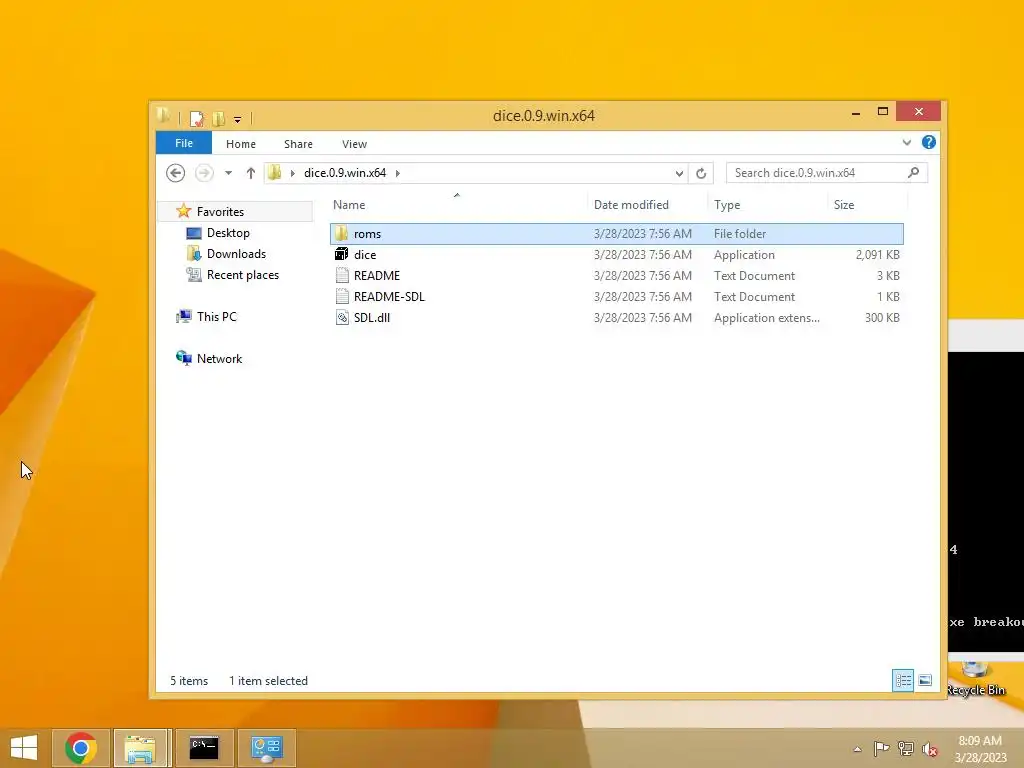The height and width of the screenshot is (768, 1024).
Task: Click the dice.0.9.win.x64 breadcrumb in address bar
Action: (x=345, y=173)
